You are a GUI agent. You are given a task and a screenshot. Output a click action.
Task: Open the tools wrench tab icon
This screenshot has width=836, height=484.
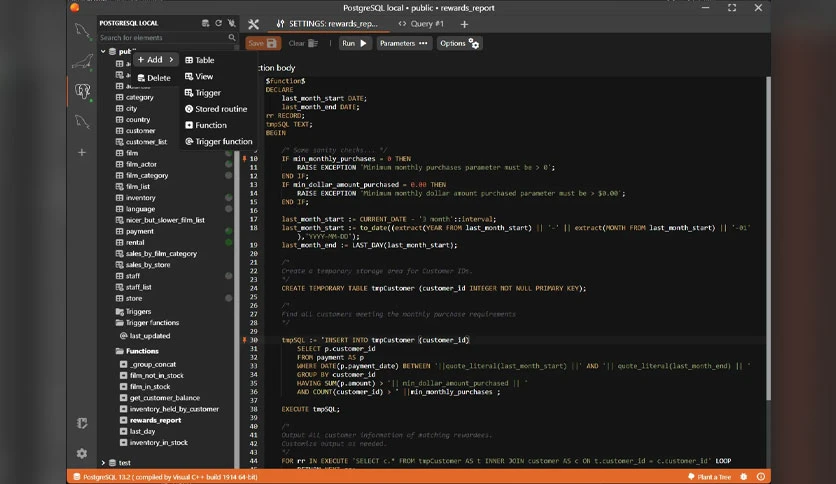point(253,24)
